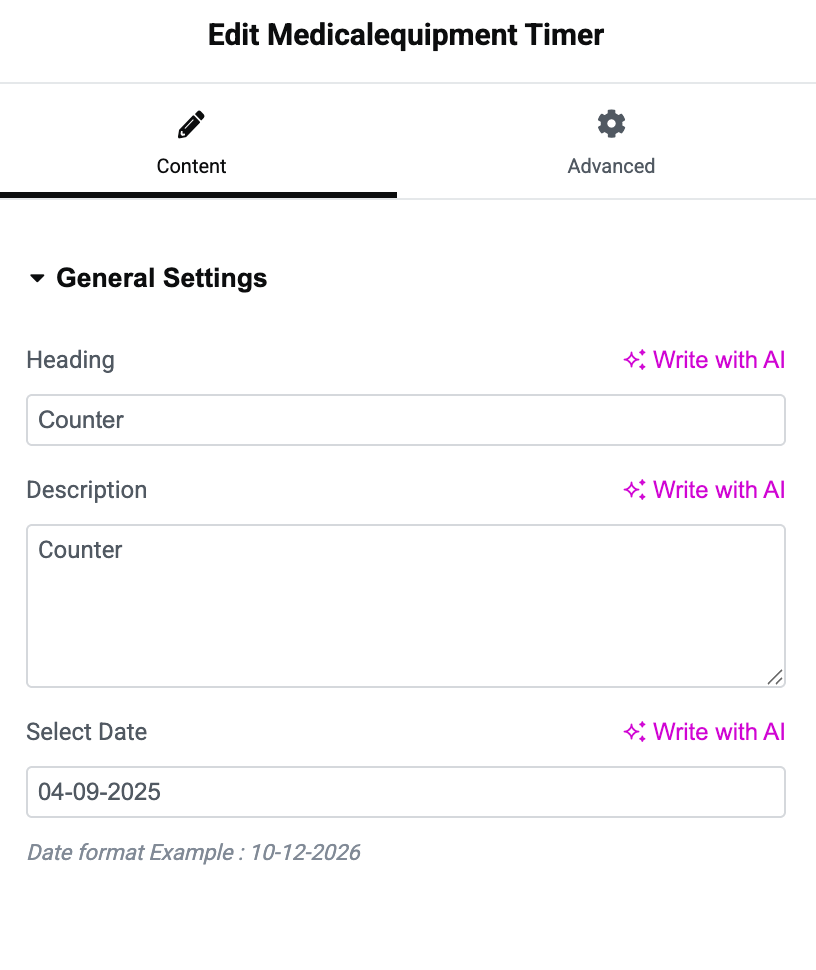Click the General Settings section title
The height and width of the screenshot is (970, 816).
click(162, 278)
